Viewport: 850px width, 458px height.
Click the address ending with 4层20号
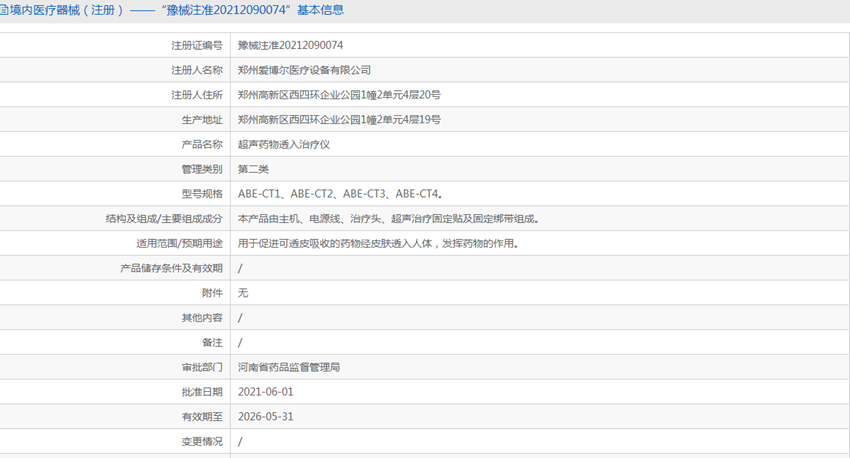(339, 95)
